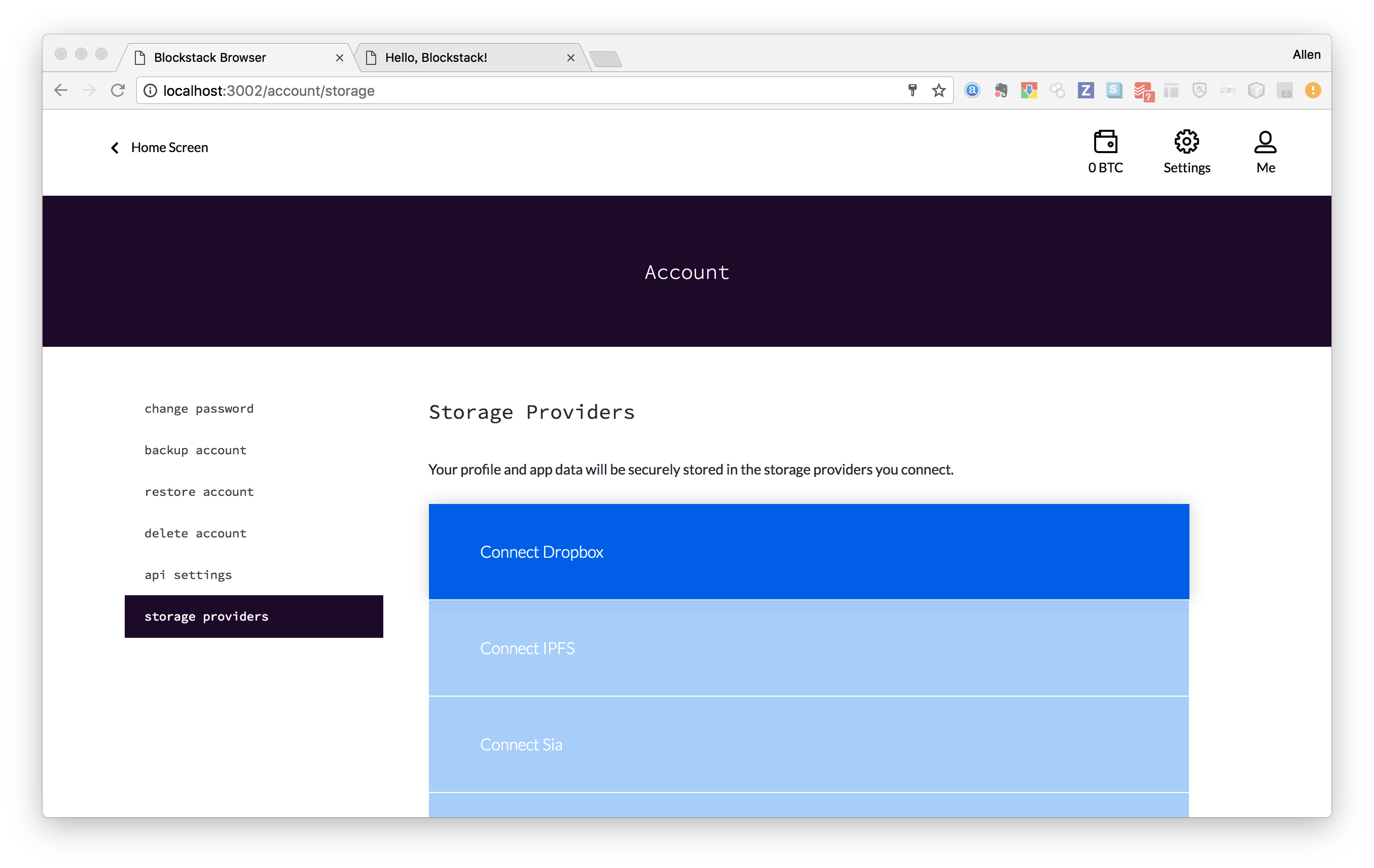Open Settings via the gear icon
This screenshot has height=868, width=1374.
tap(1186, 142)
